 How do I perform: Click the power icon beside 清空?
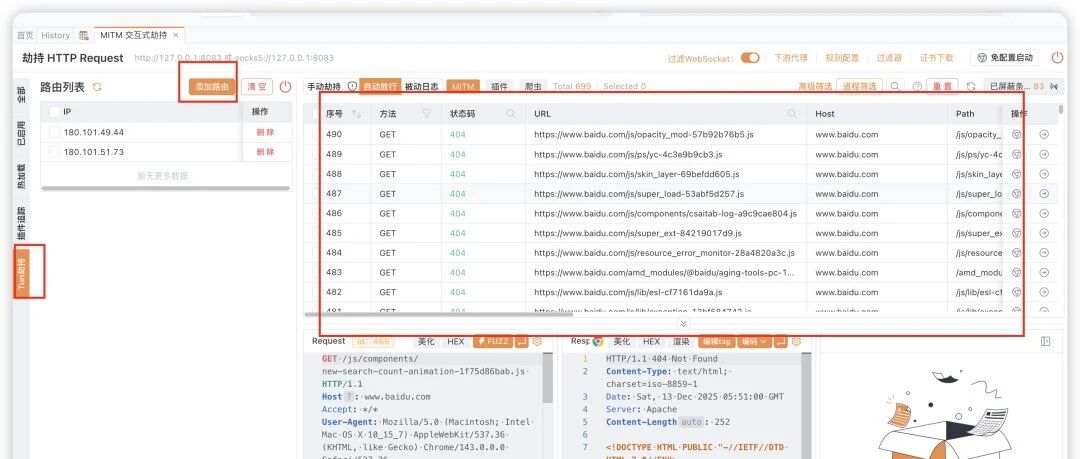point(285,87)
